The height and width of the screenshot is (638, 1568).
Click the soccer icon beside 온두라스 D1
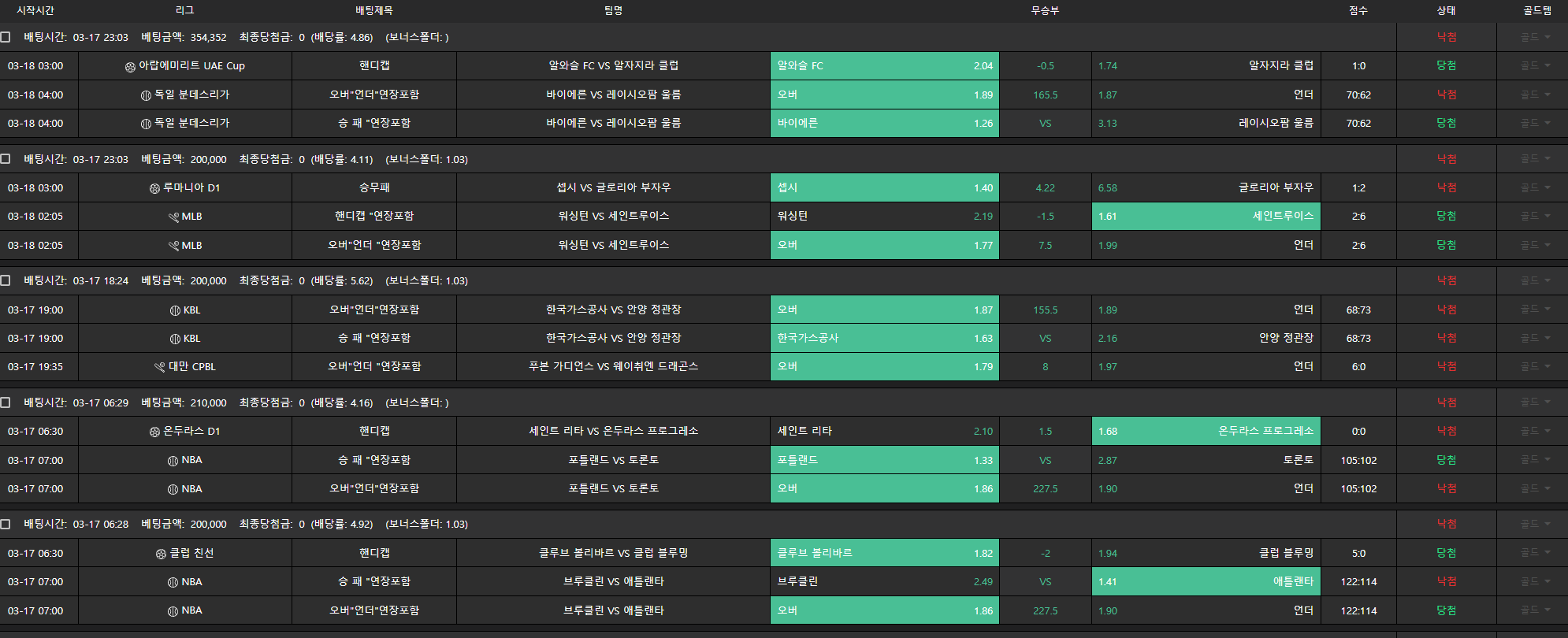coord(154,432)
